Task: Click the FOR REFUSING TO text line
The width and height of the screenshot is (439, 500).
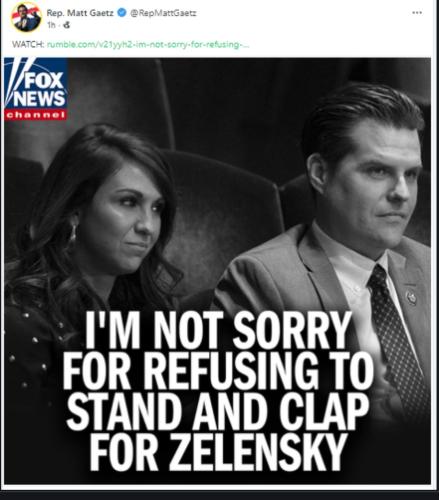Action: tap(218, 371)
